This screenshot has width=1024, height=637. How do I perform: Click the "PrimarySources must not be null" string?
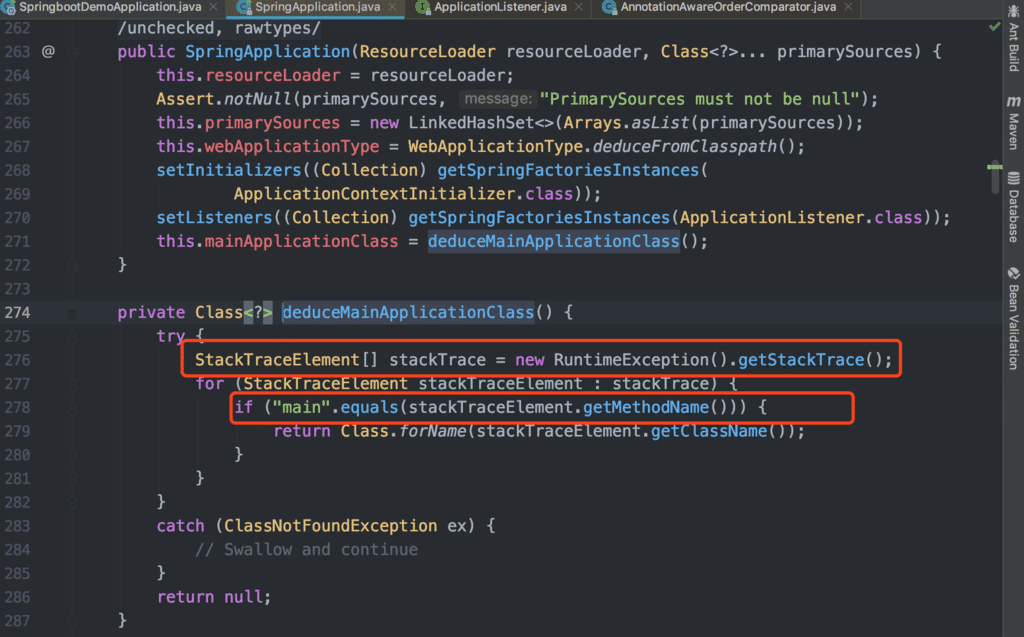pos(699,99)
